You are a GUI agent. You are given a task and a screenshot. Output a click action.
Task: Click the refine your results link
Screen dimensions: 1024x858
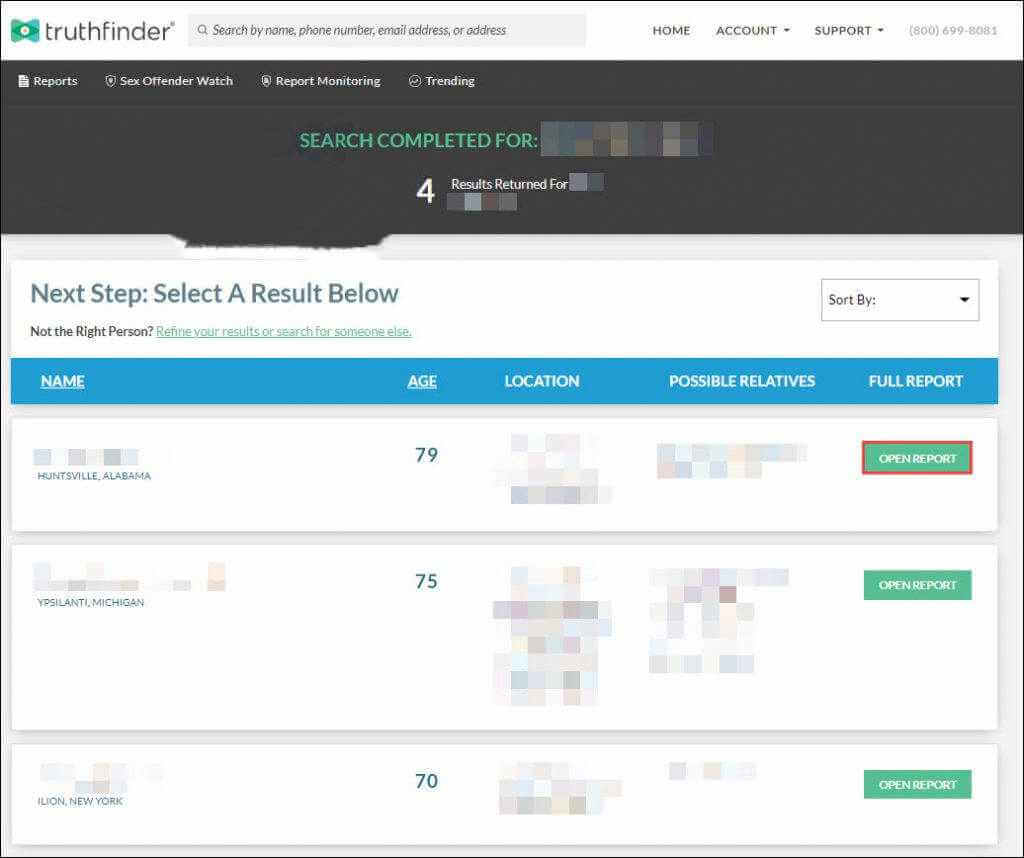(283, 331)
